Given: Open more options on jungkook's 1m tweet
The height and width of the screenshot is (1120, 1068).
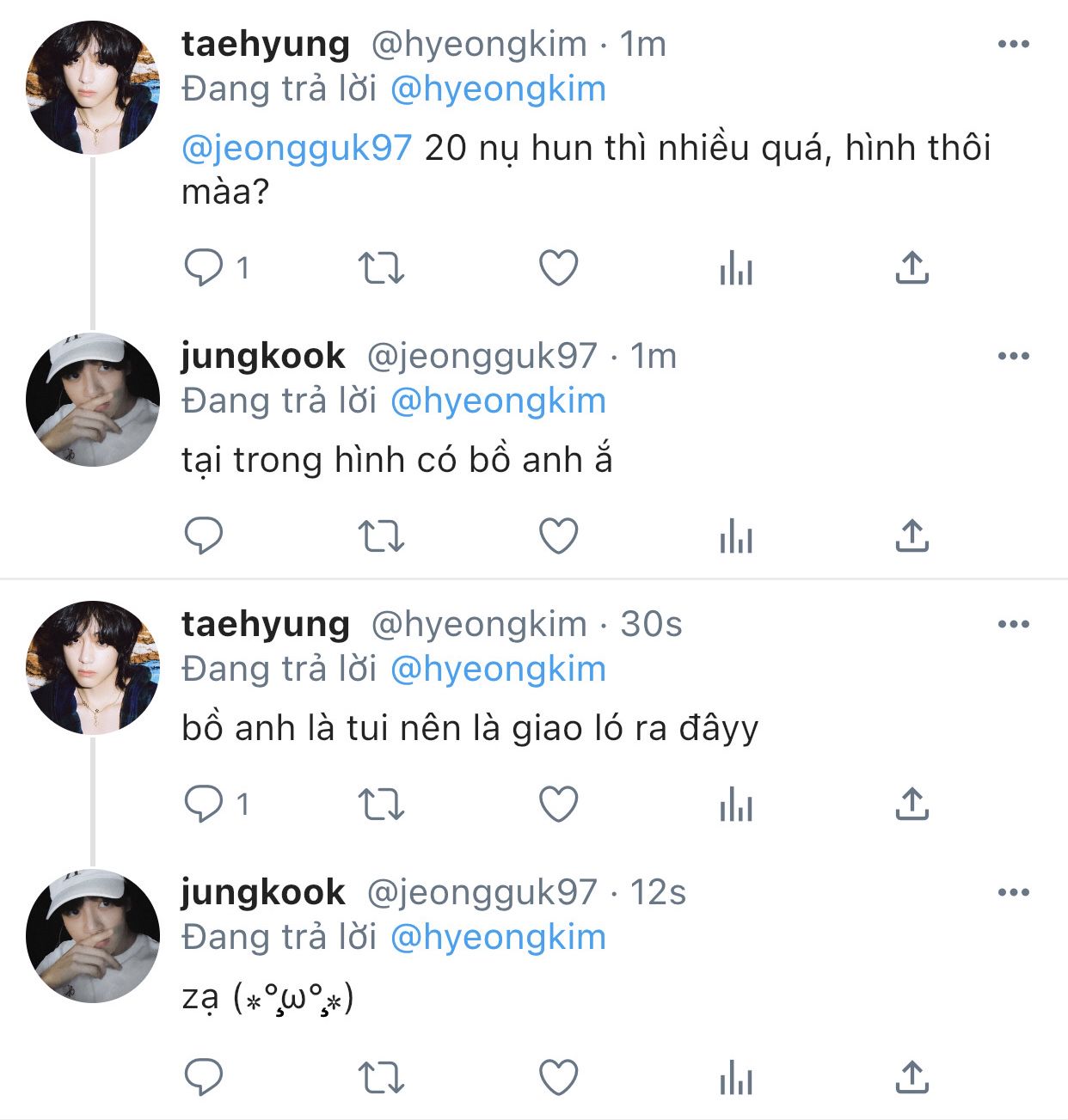Looking at the screenshot, I should (x=1013, y=357).
